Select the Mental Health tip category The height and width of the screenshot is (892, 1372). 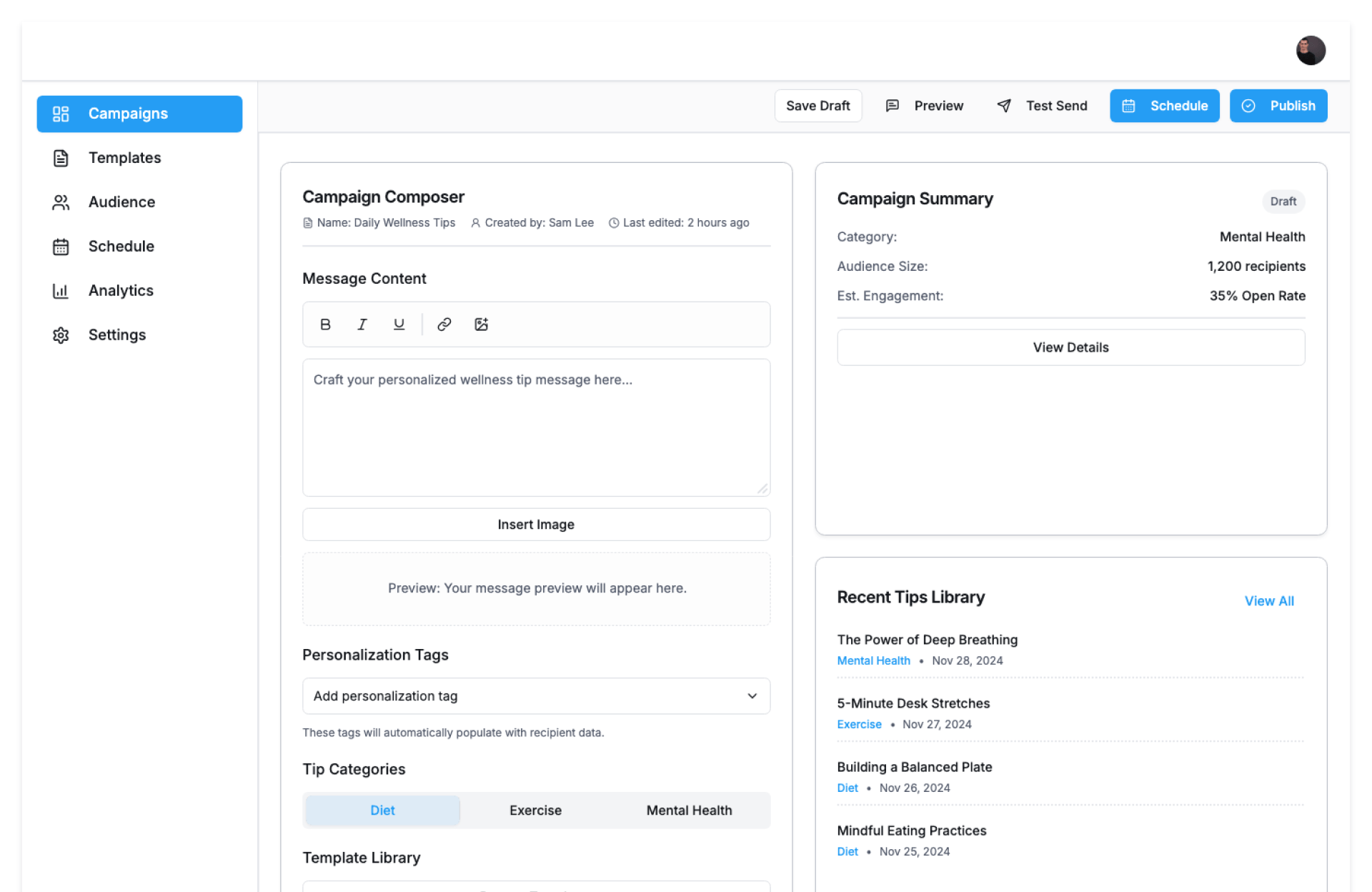click(688, 811)
